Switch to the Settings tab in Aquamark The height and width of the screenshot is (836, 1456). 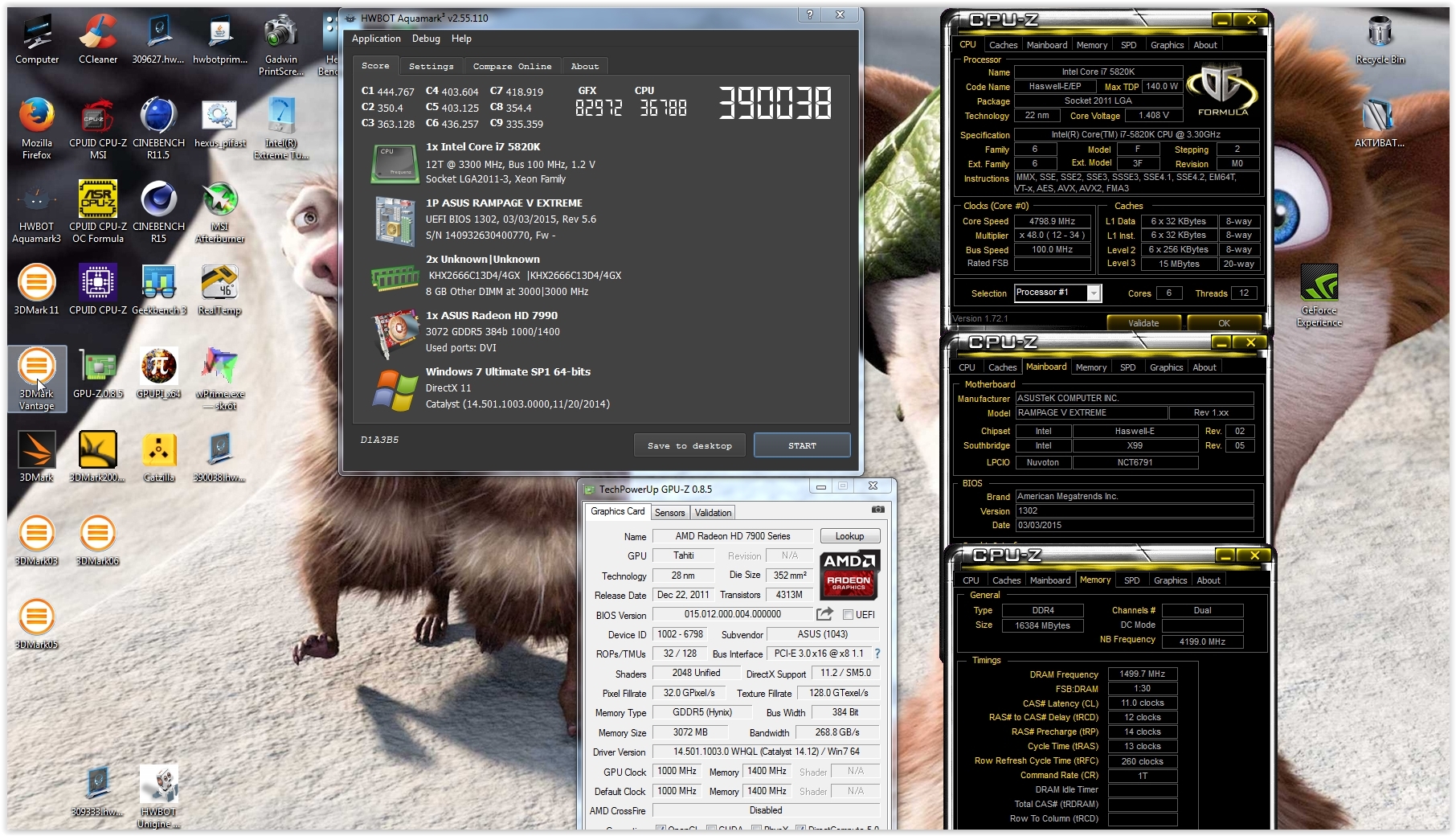(x=431, y=66)
